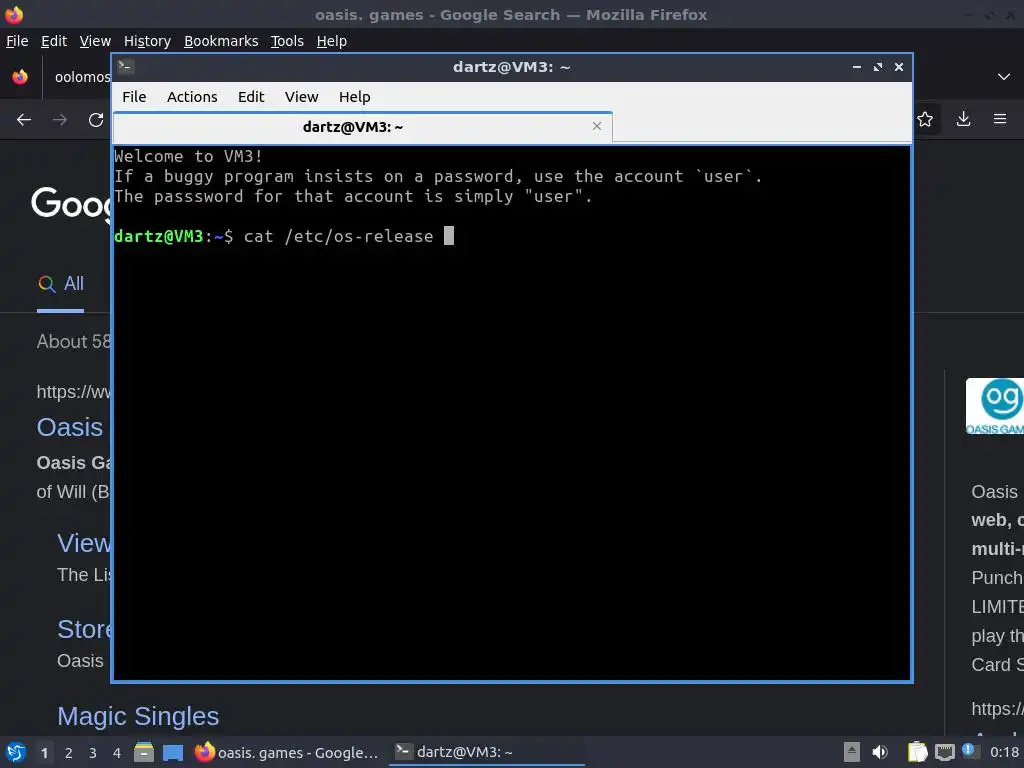
Task: Switch to workspace 4
Action: 117,753
